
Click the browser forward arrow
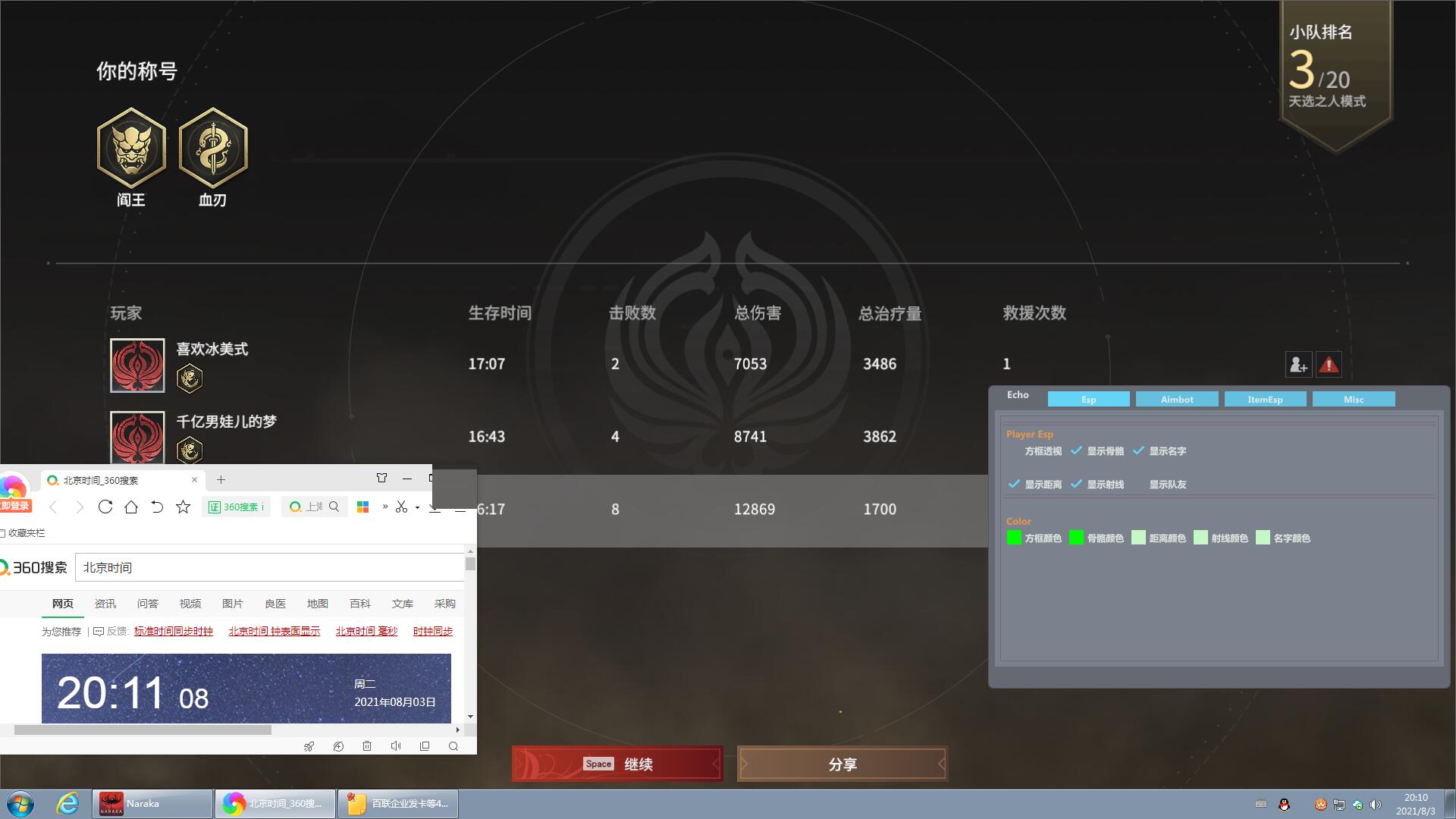tap(80, 507)
